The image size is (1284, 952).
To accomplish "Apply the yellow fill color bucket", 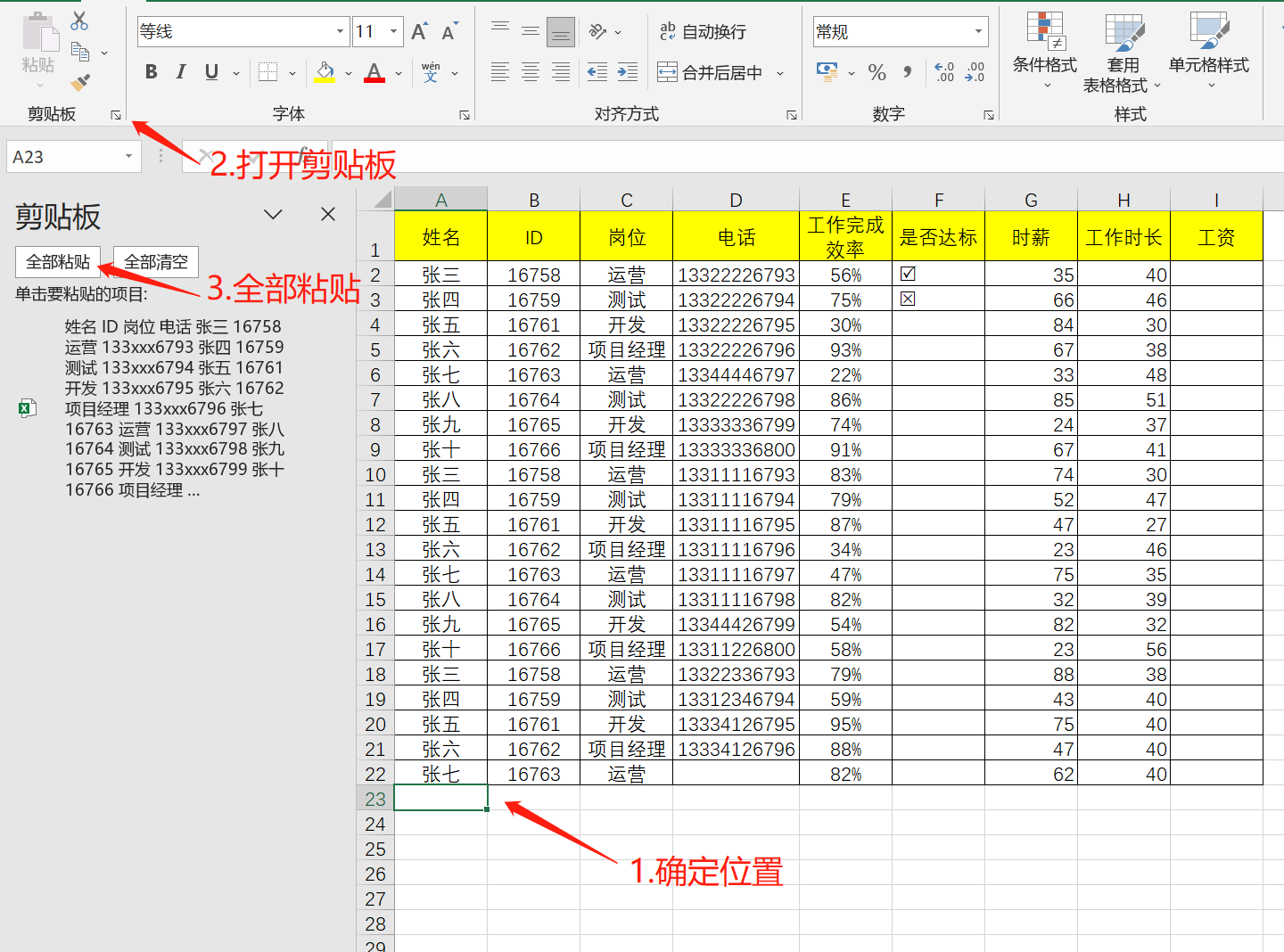I will click(x=325, y=72).
